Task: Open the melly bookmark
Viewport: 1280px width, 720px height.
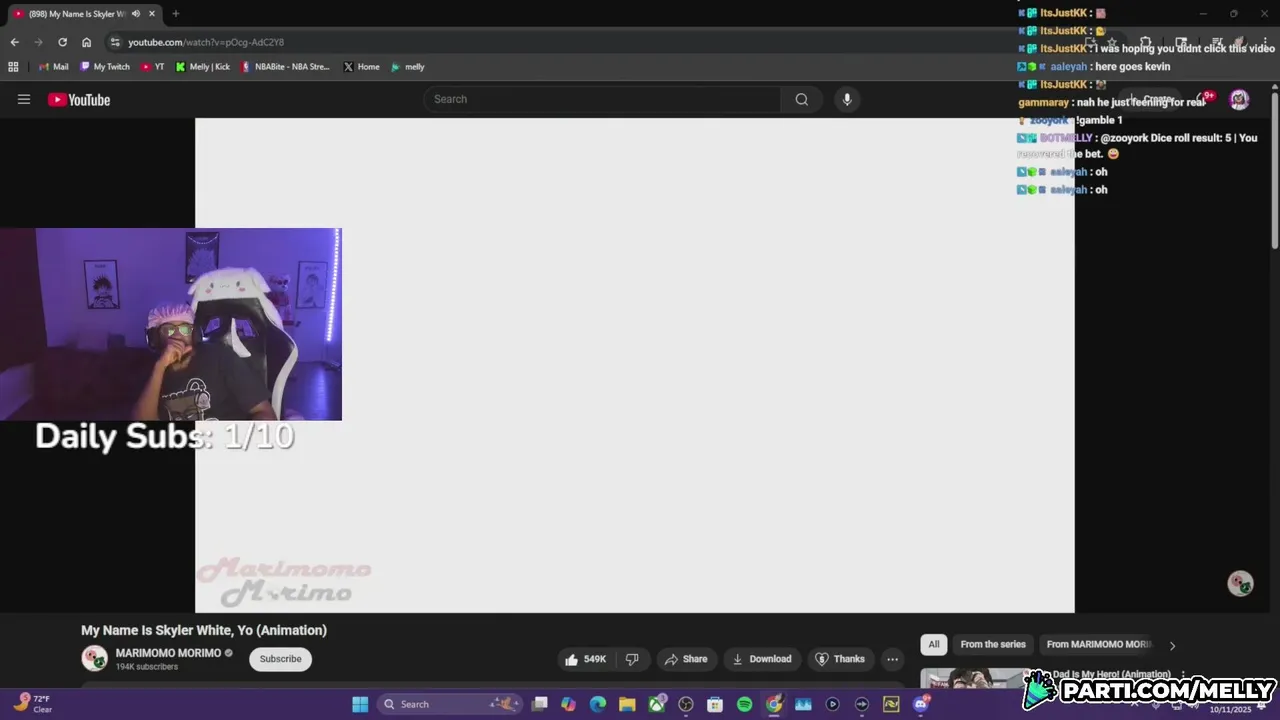Action: [x=408, y=67]
